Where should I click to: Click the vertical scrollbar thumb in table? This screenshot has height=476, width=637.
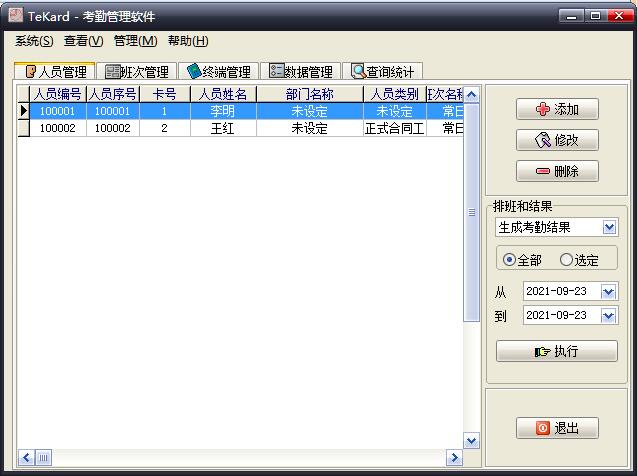click(472, 212)
